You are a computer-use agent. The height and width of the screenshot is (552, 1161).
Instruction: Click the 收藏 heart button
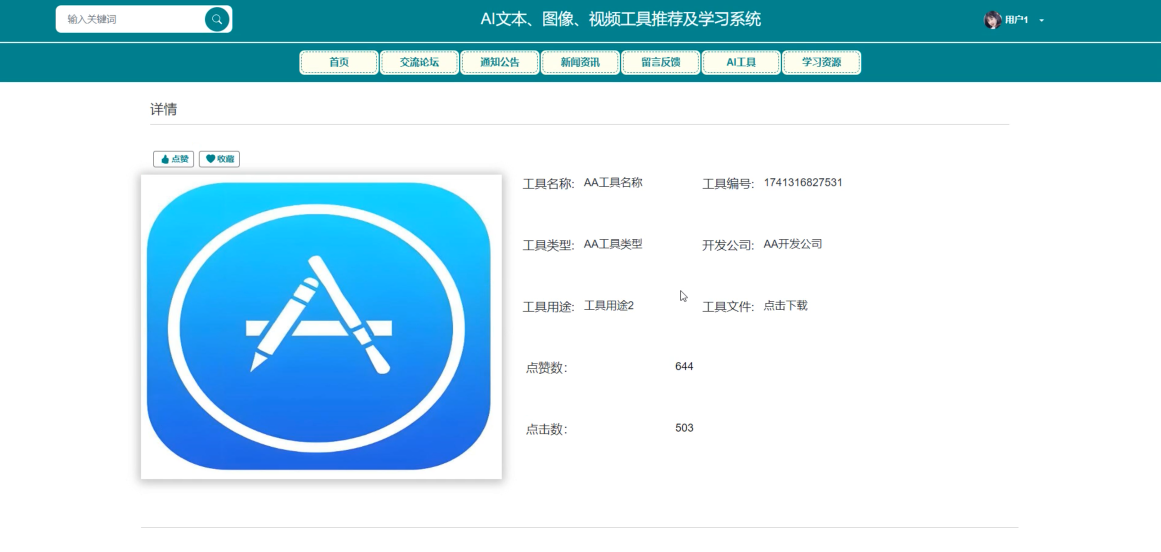(x=219, y=159)
